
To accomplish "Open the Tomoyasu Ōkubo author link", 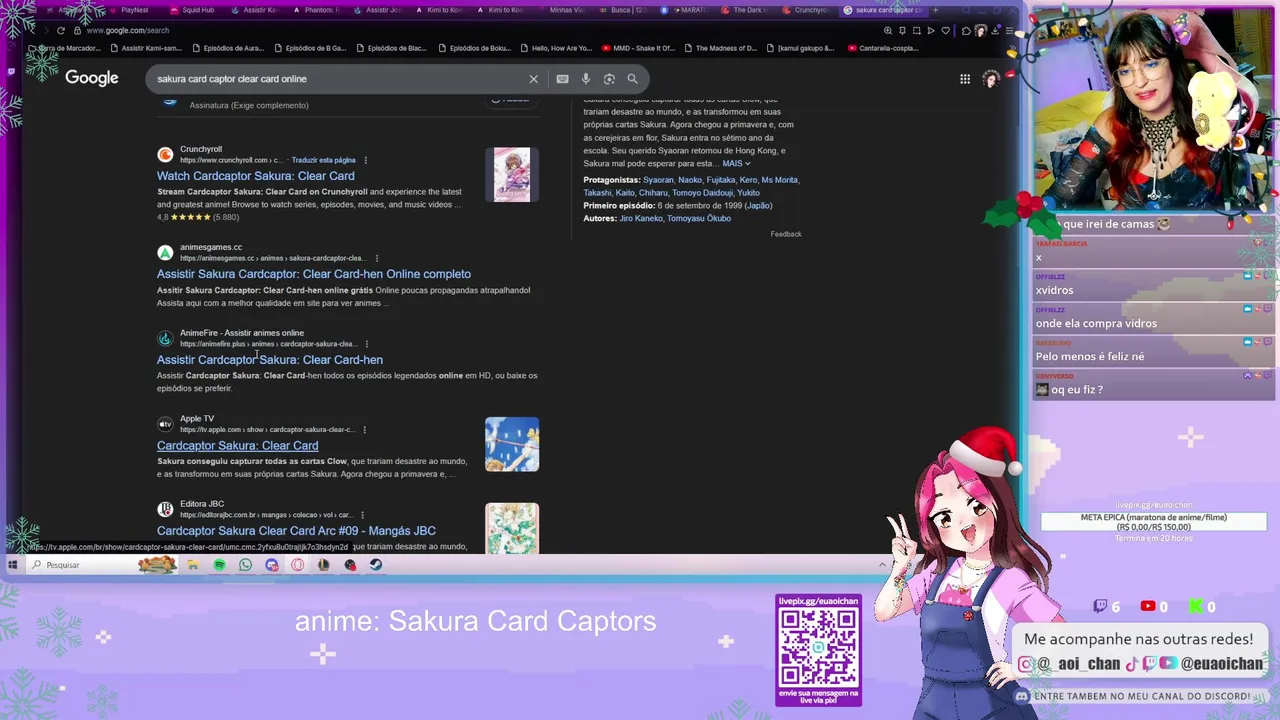I will [x=699, y=218].
